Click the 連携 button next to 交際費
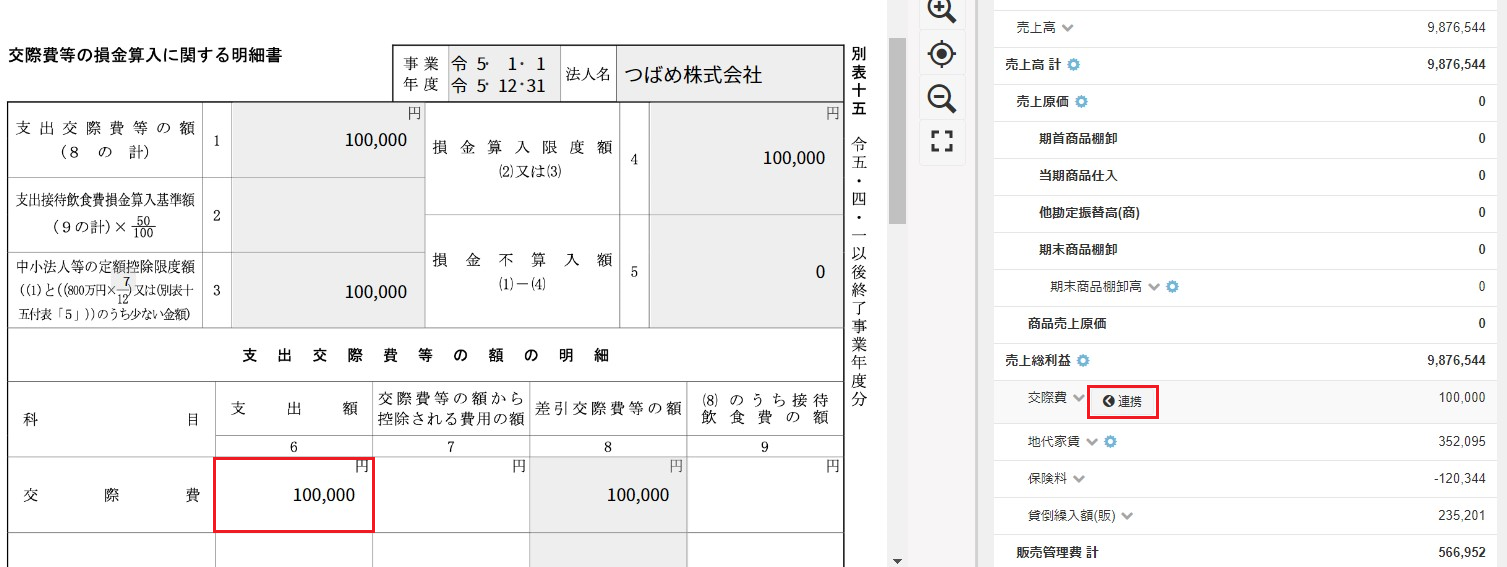 coord(1122,401)
